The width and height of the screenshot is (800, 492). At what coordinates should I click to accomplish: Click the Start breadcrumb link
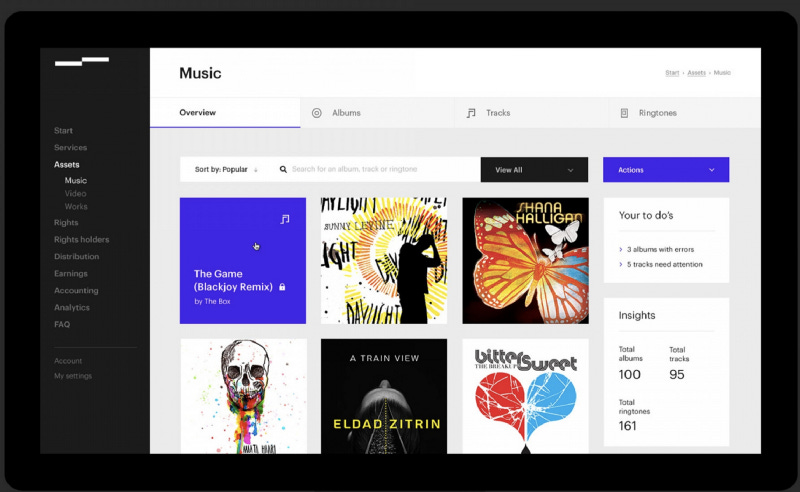672,73
